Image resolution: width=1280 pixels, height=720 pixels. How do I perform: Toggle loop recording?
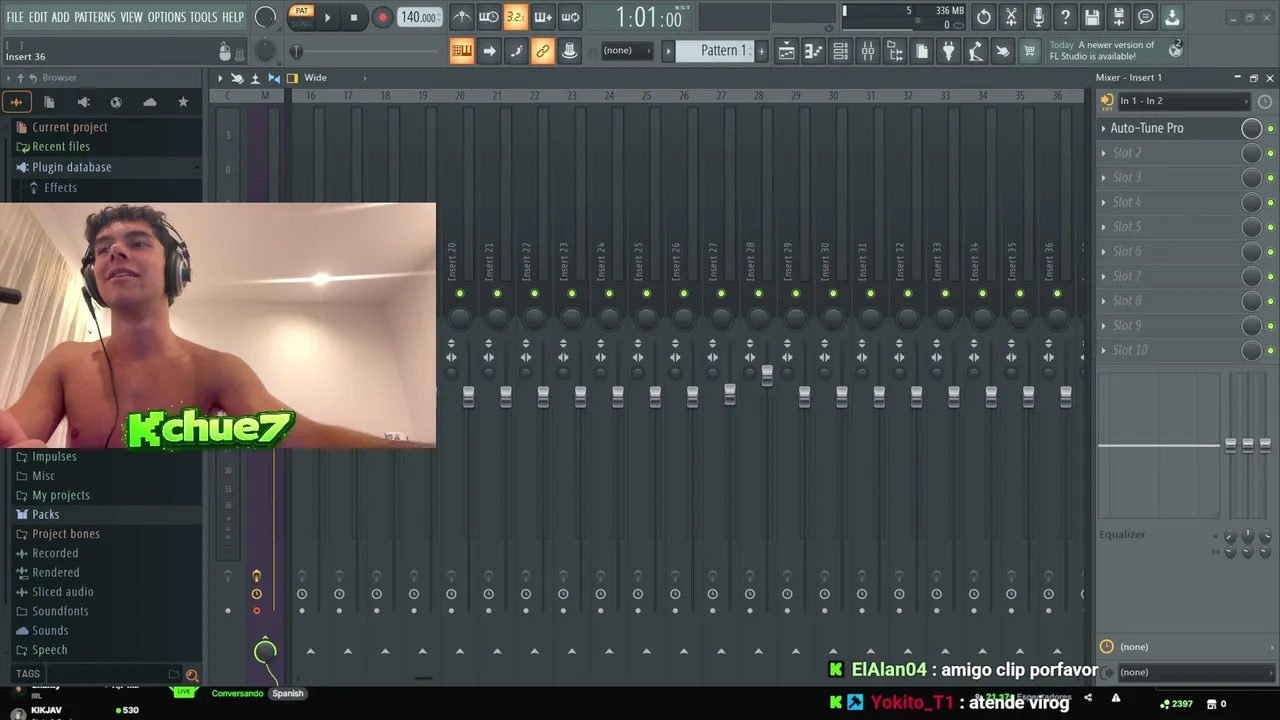pyautogui.click(x=570, y=17)
